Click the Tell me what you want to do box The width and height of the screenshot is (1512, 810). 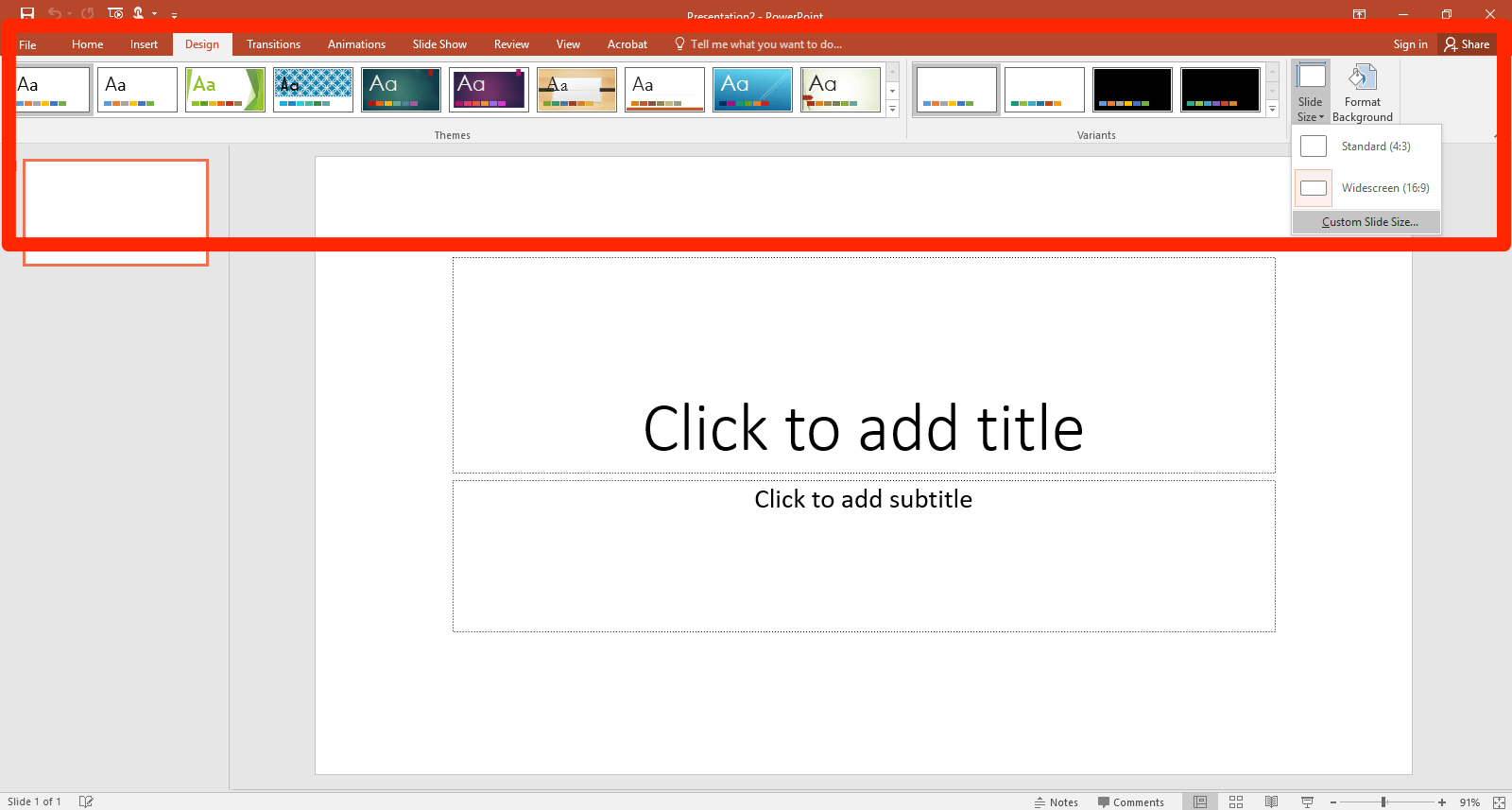coord(758,44)
